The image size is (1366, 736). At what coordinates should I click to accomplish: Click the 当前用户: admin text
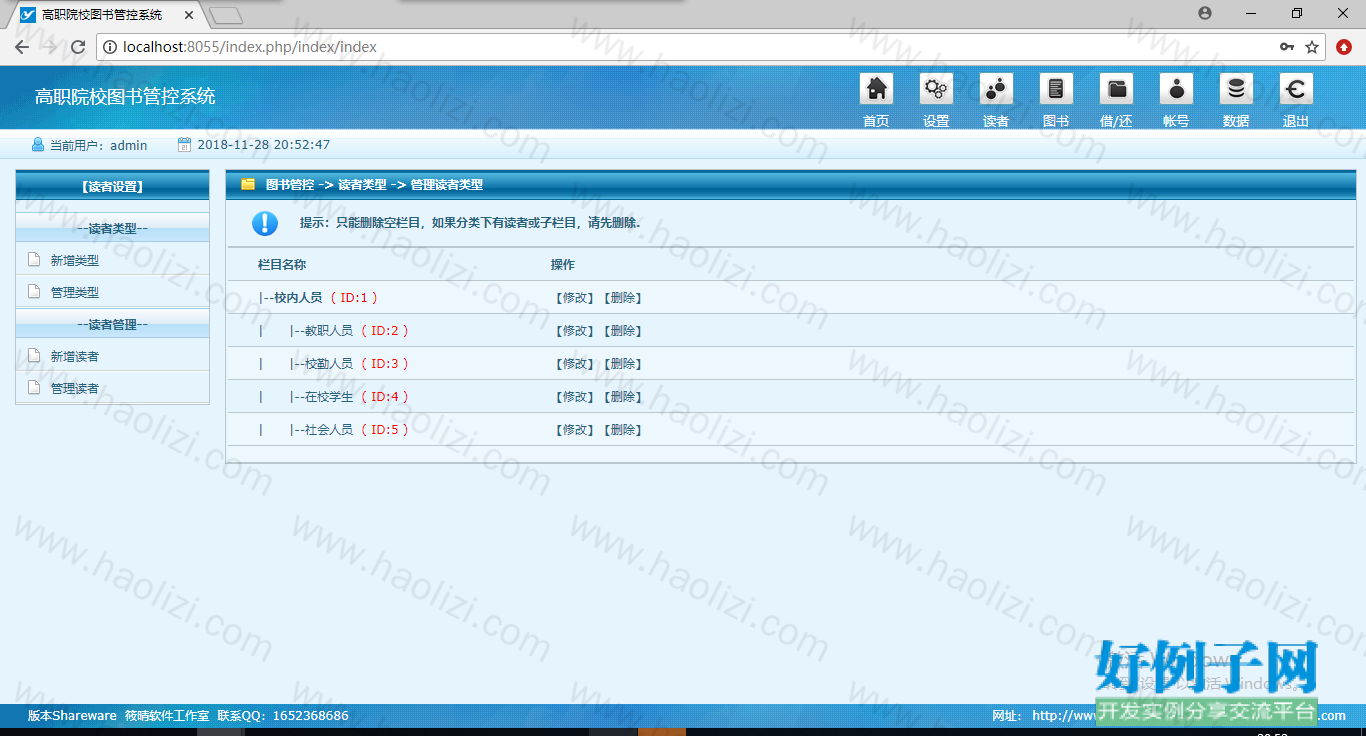pyautogui.click(x=99, y=145)
